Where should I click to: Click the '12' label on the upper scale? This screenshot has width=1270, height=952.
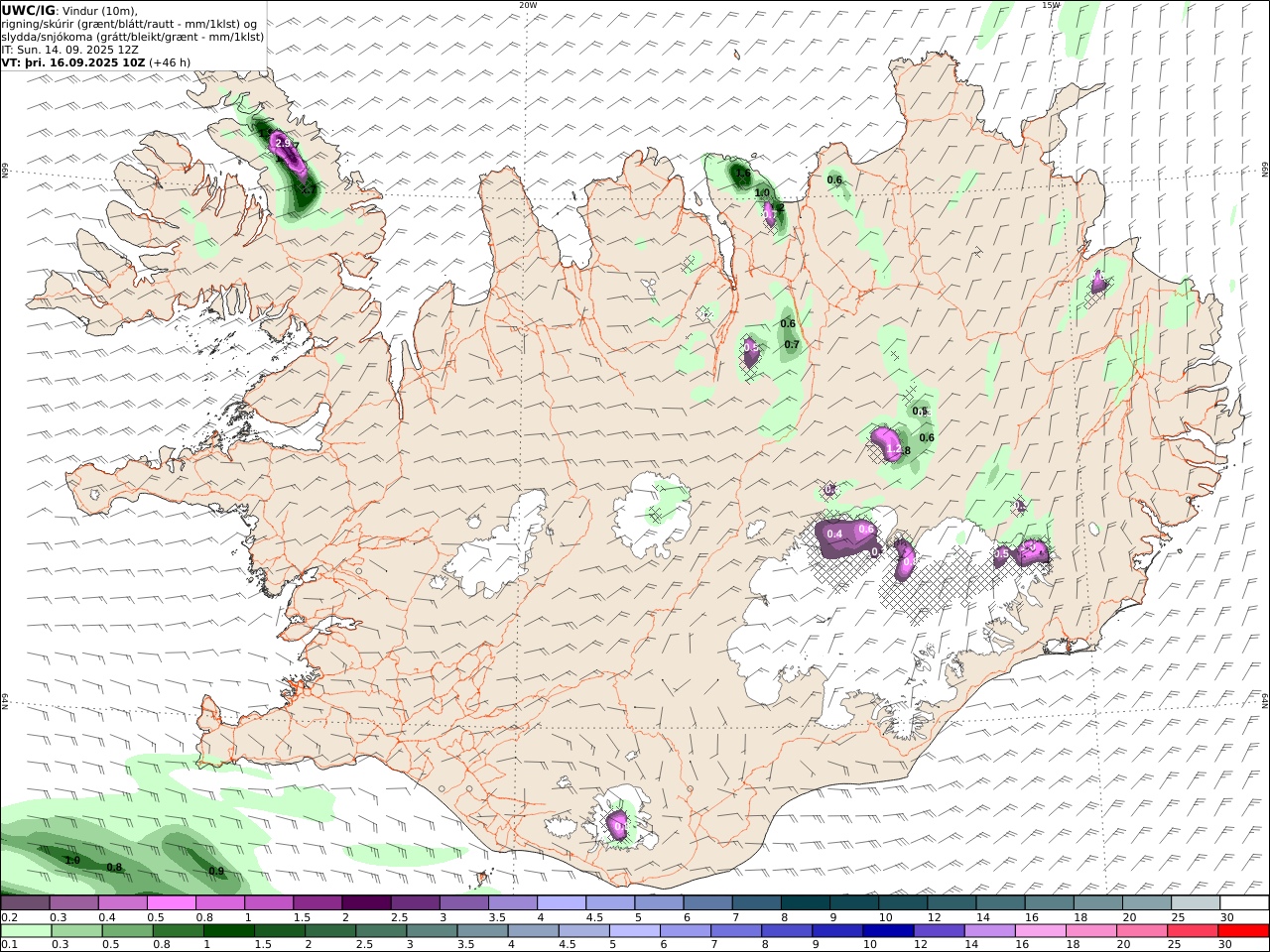(x=934, y=917)
